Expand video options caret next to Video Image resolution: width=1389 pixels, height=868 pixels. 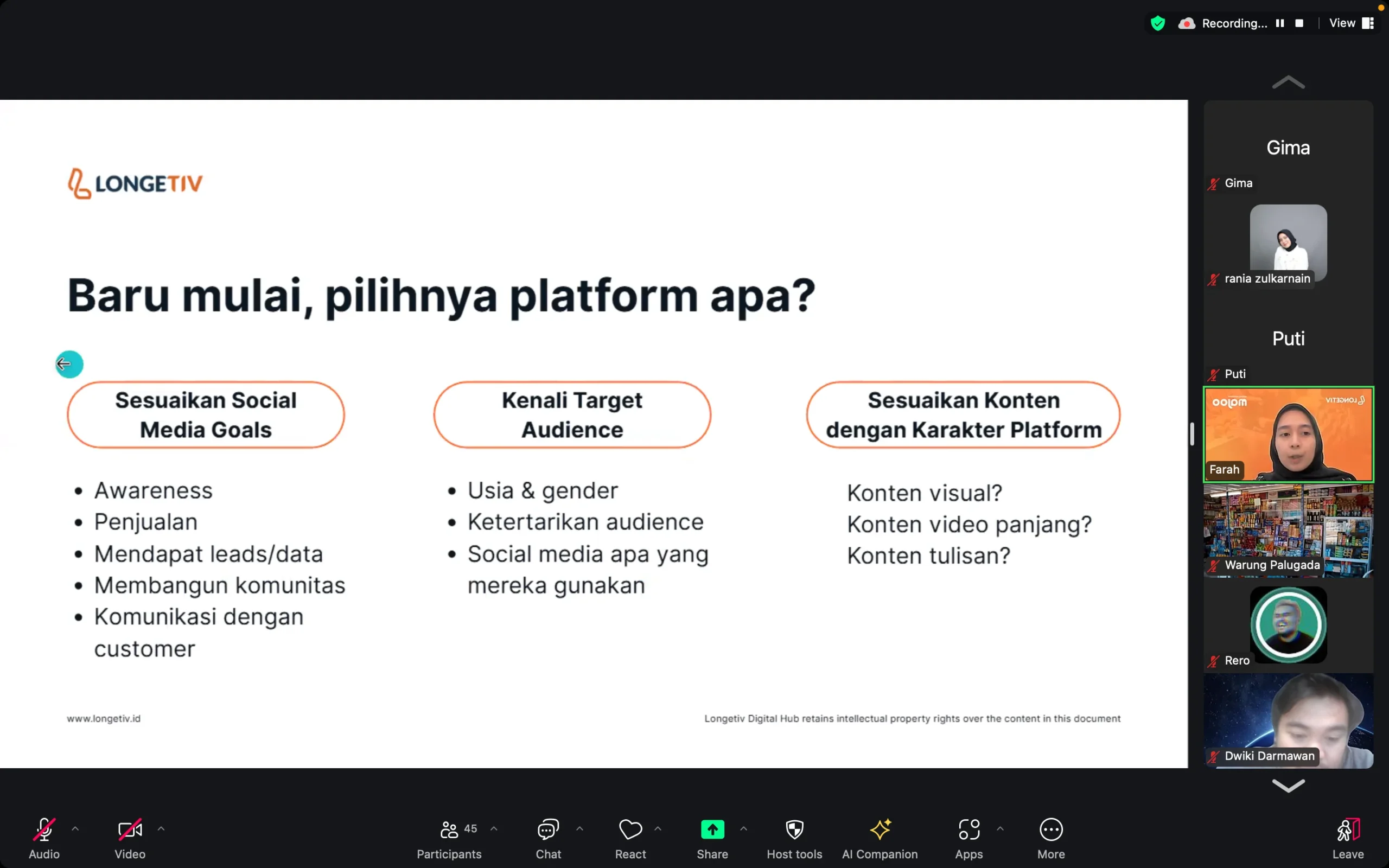click(x=161, y=828)
